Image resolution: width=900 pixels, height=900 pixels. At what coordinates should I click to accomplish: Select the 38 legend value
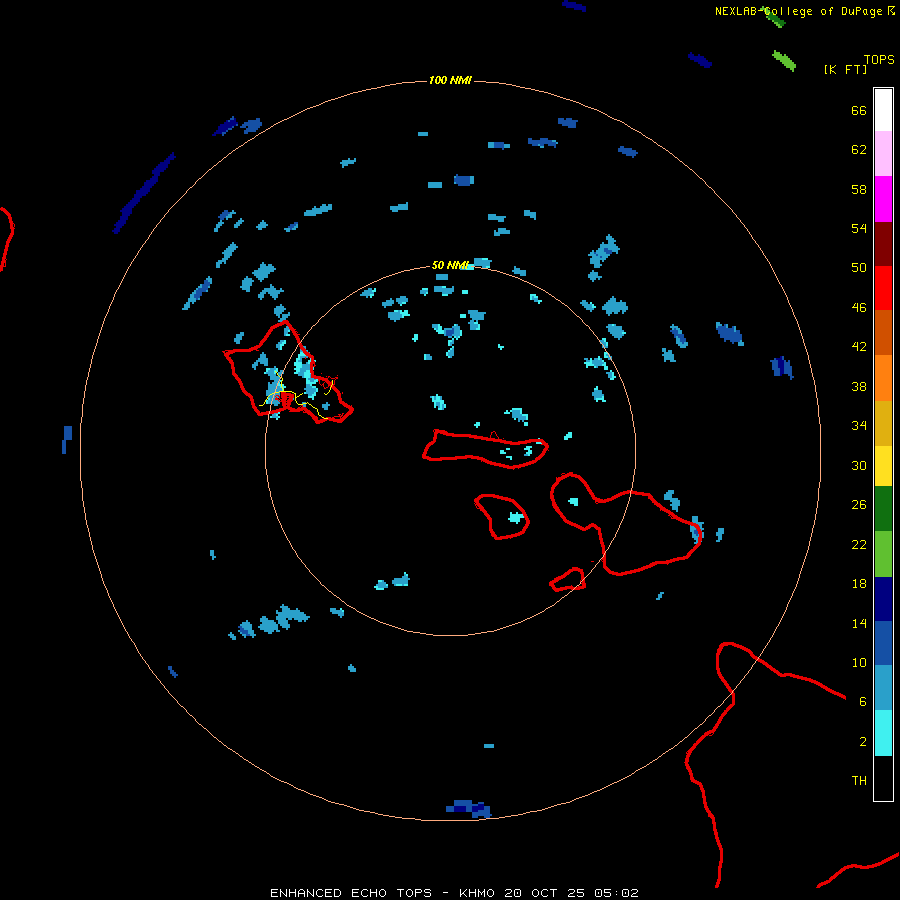pos(859,386)
